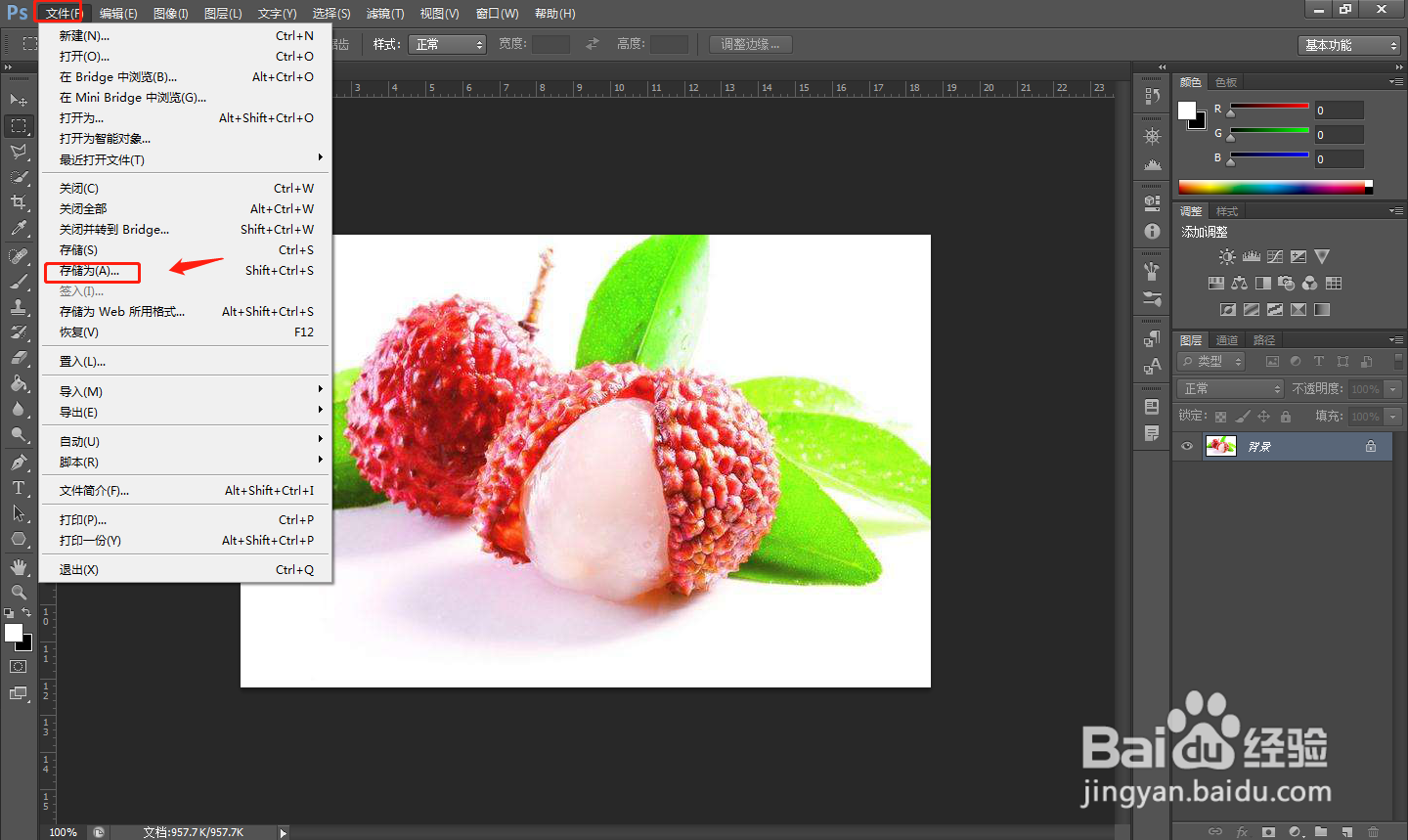Image resolution: width=1408 pixels, height=840 pixels.
Task: Open the 基本功能 workspace dropdown
Action: pyautogui.click(x=1350, y=45)
